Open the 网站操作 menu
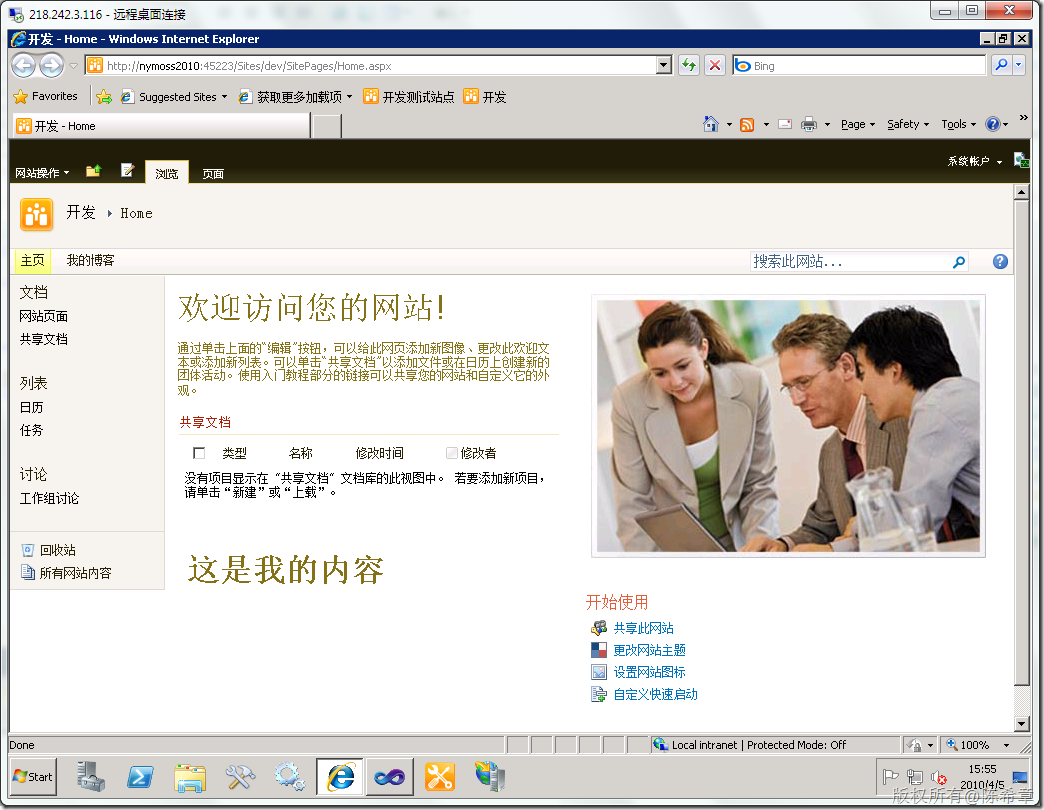This screenshot has width=1044, height=810. click(x=42, y=173)
